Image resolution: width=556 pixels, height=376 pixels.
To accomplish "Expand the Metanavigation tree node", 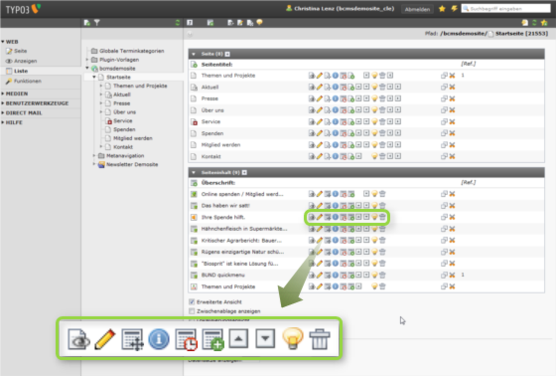I will pos(94,155).
